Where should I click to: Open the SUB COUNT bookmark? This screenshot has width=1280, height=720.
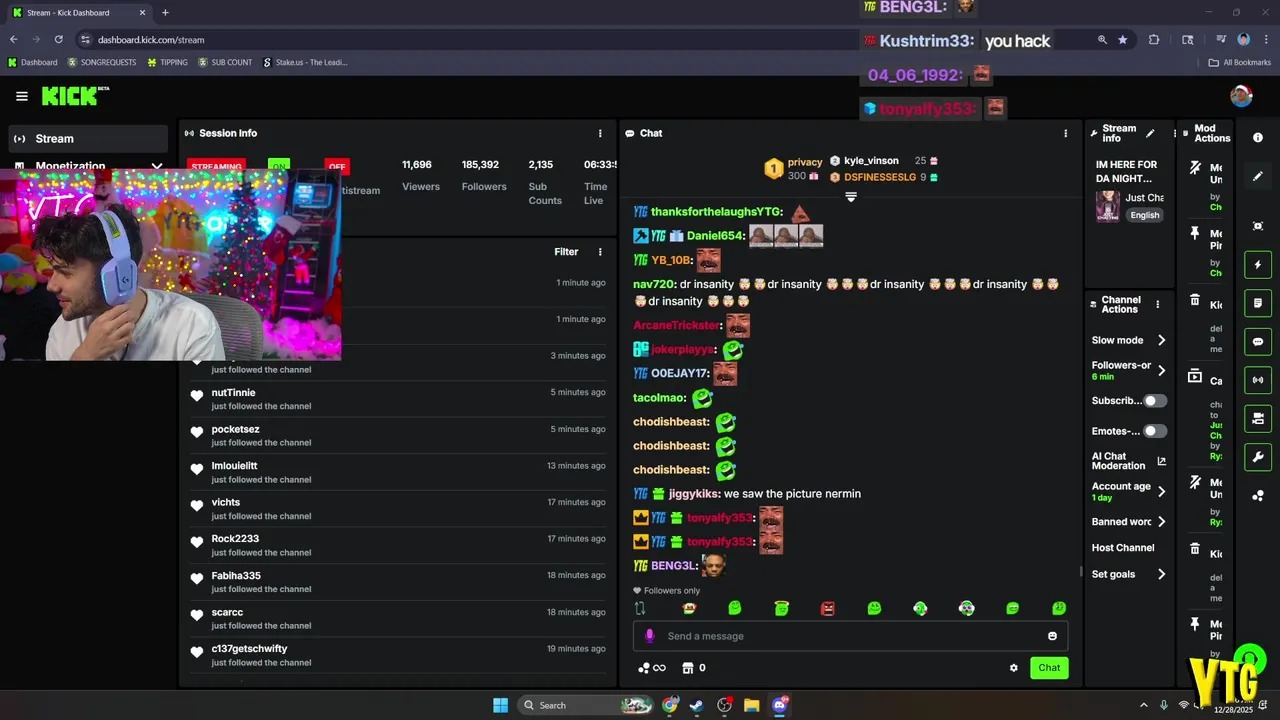pyautogui.click(x=225, y=62)
